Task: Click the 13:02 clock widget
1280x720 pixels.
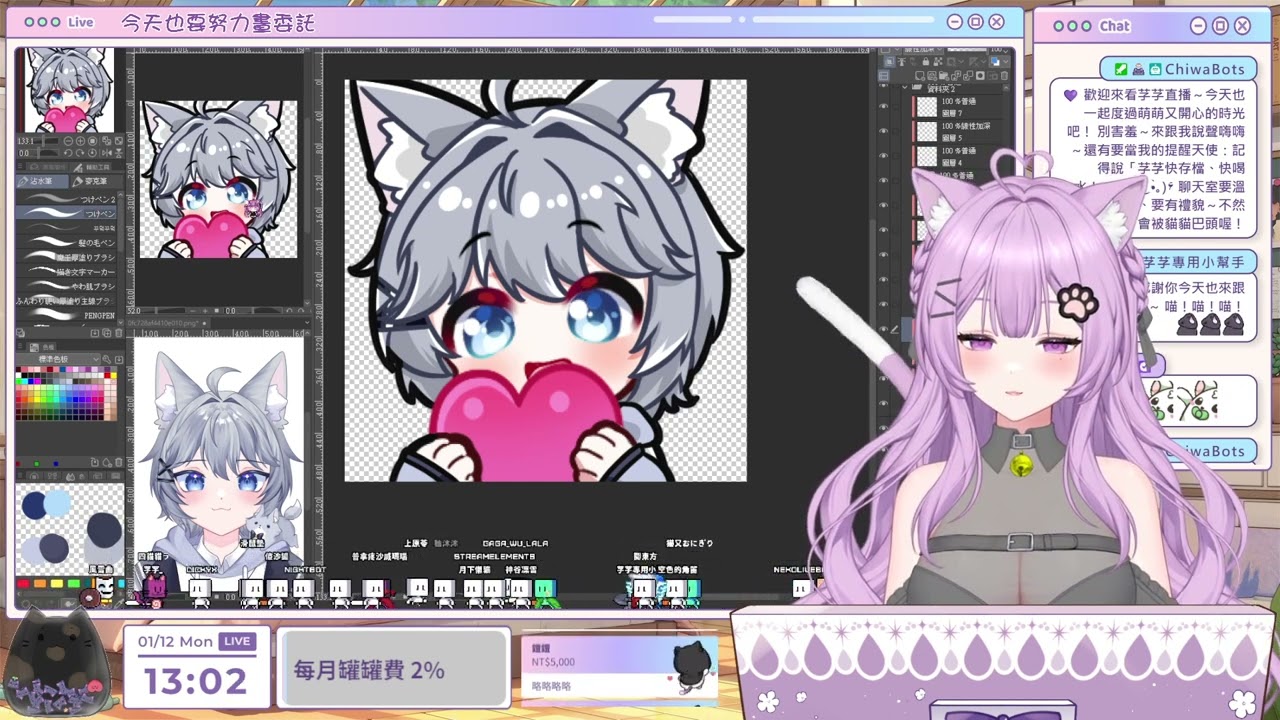Action: point(196,682)
